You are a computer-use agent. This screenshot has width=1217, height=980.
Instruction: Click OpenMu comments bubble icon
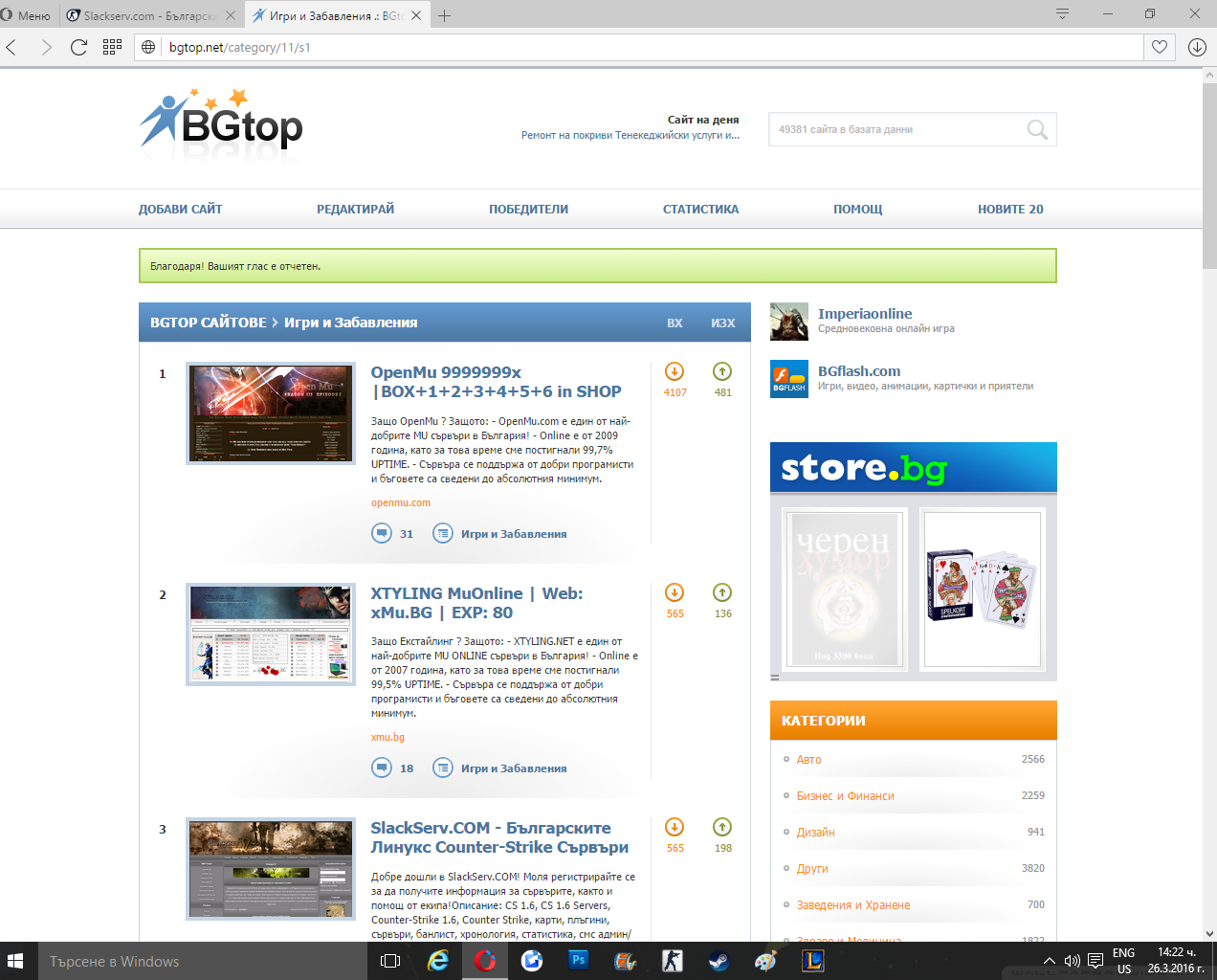tap(382, 533)
